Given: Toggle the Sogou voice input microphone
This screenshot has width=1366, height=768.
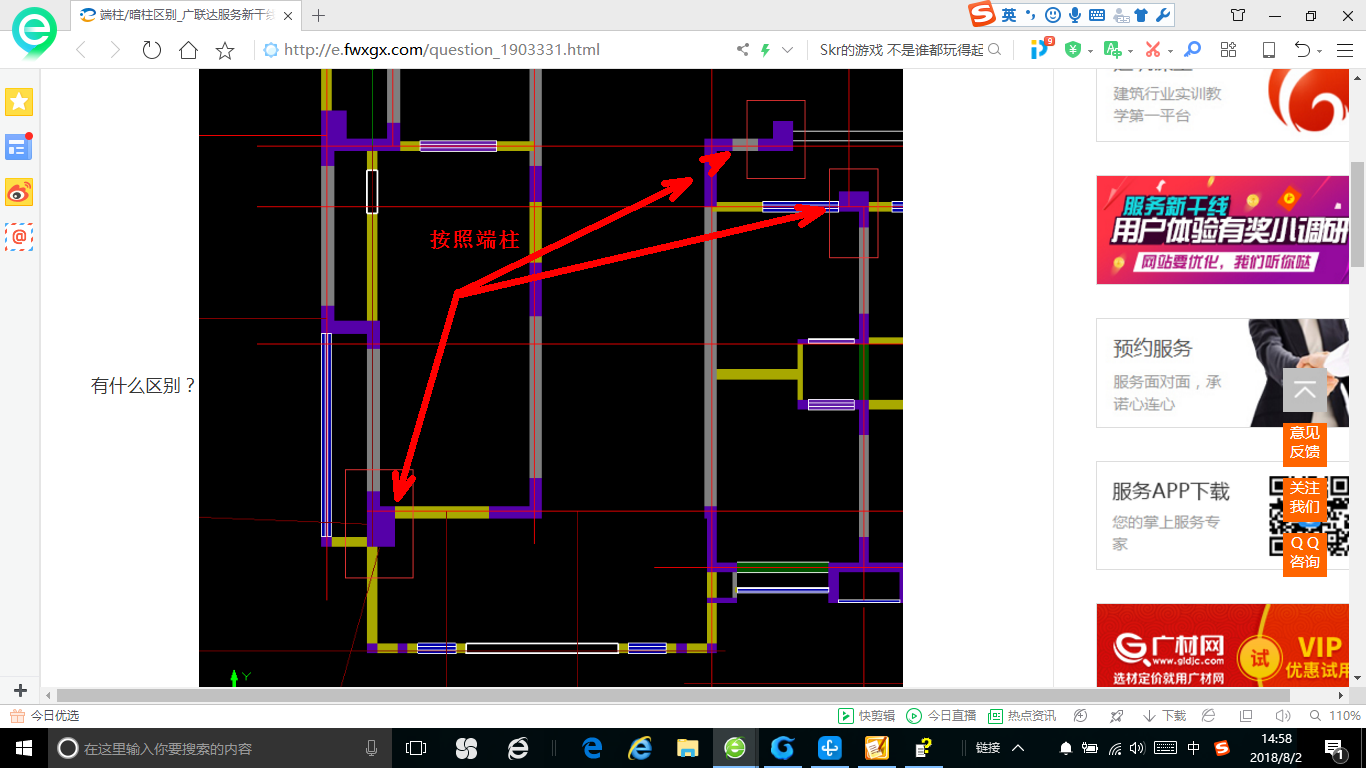Looking at the screenshot, I should pyautogui.click(x=1075, y=15).
